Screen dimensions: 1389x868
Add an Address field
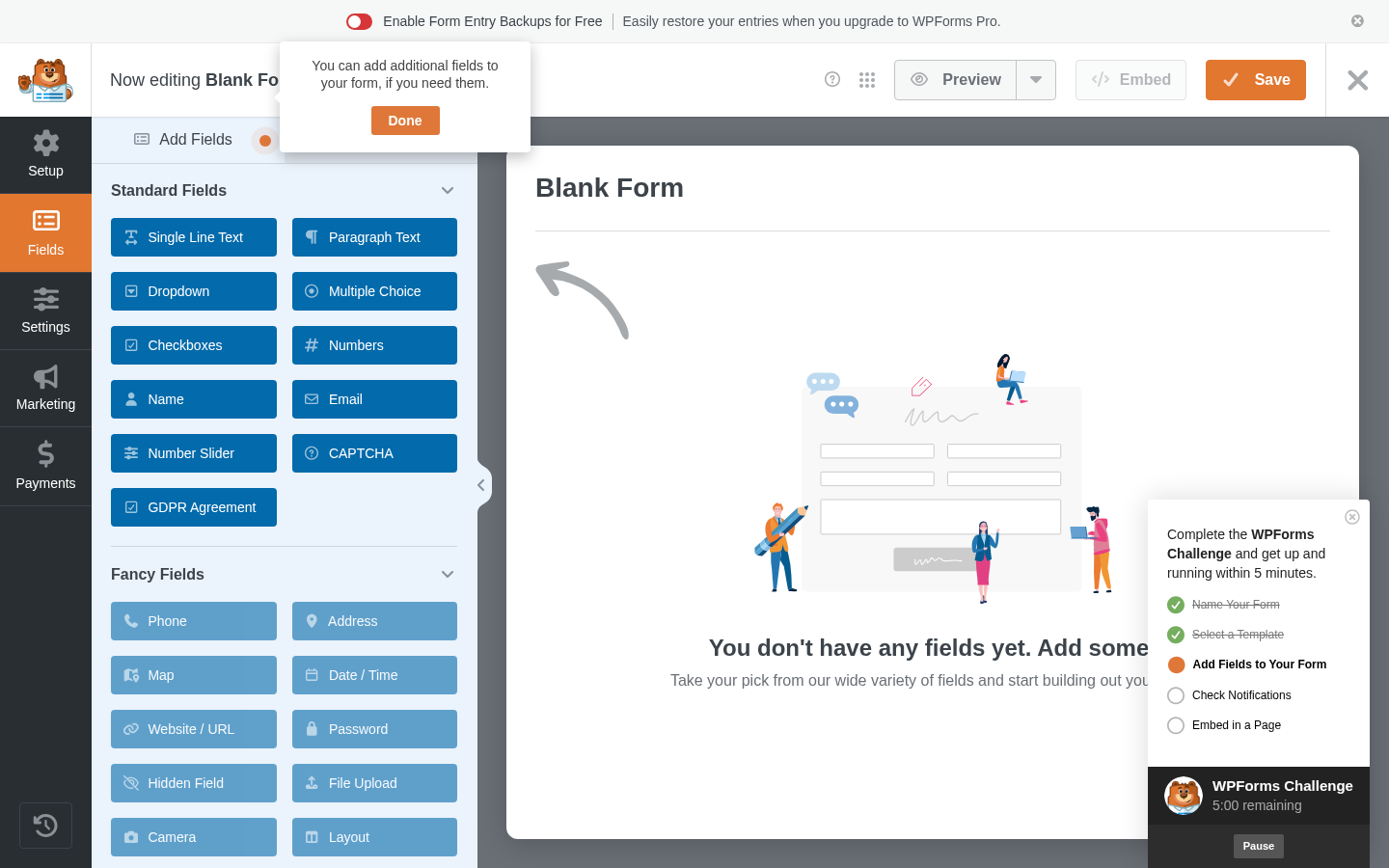(x=374, y=621)
